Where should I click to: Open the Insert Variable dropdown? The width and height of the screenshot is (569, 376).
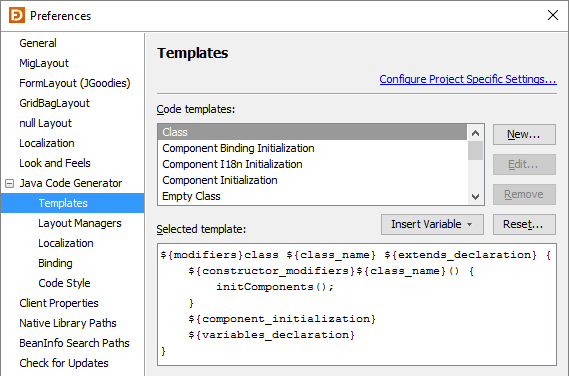tap(432, 224)
